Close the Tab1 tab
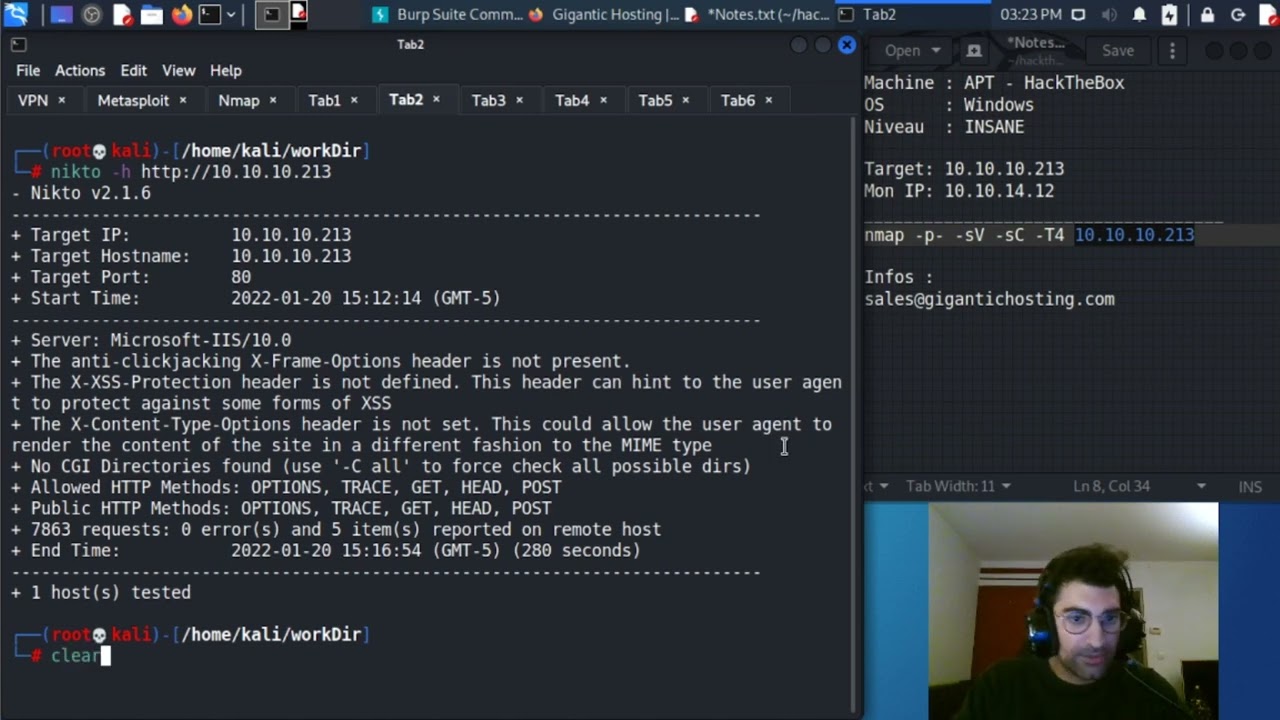1280x720 pixels. (354, 100)
